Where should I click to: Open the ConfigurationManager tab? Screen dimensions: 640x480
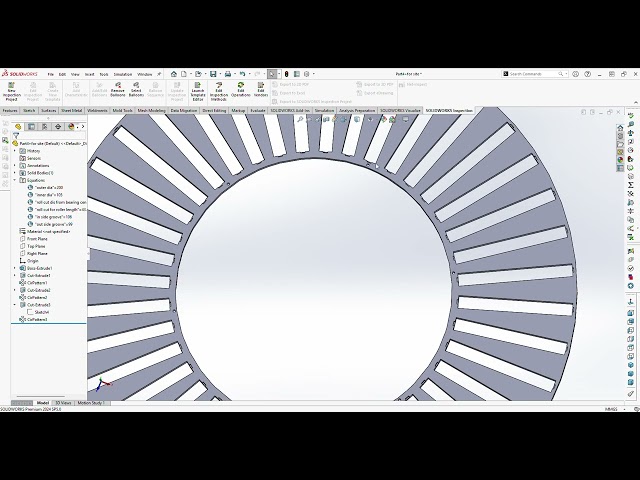pyautogui.click(x=44, y=127)
